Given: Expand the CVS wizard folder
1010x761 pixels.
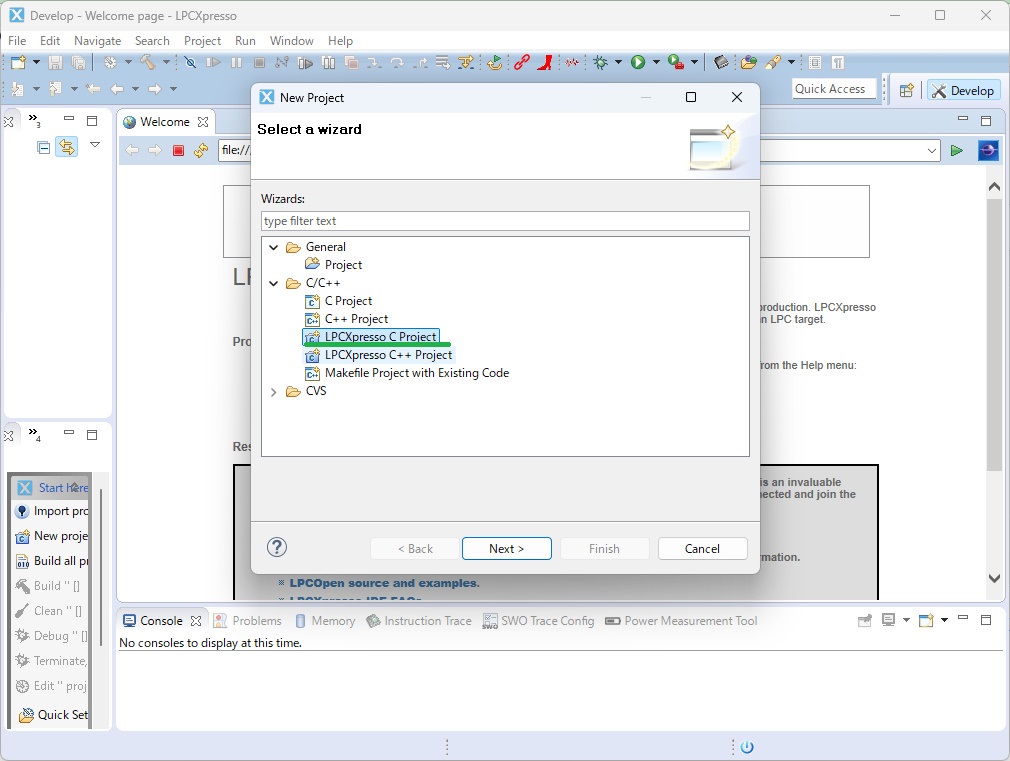Looking at the screenshot, I should click(274, 392).
